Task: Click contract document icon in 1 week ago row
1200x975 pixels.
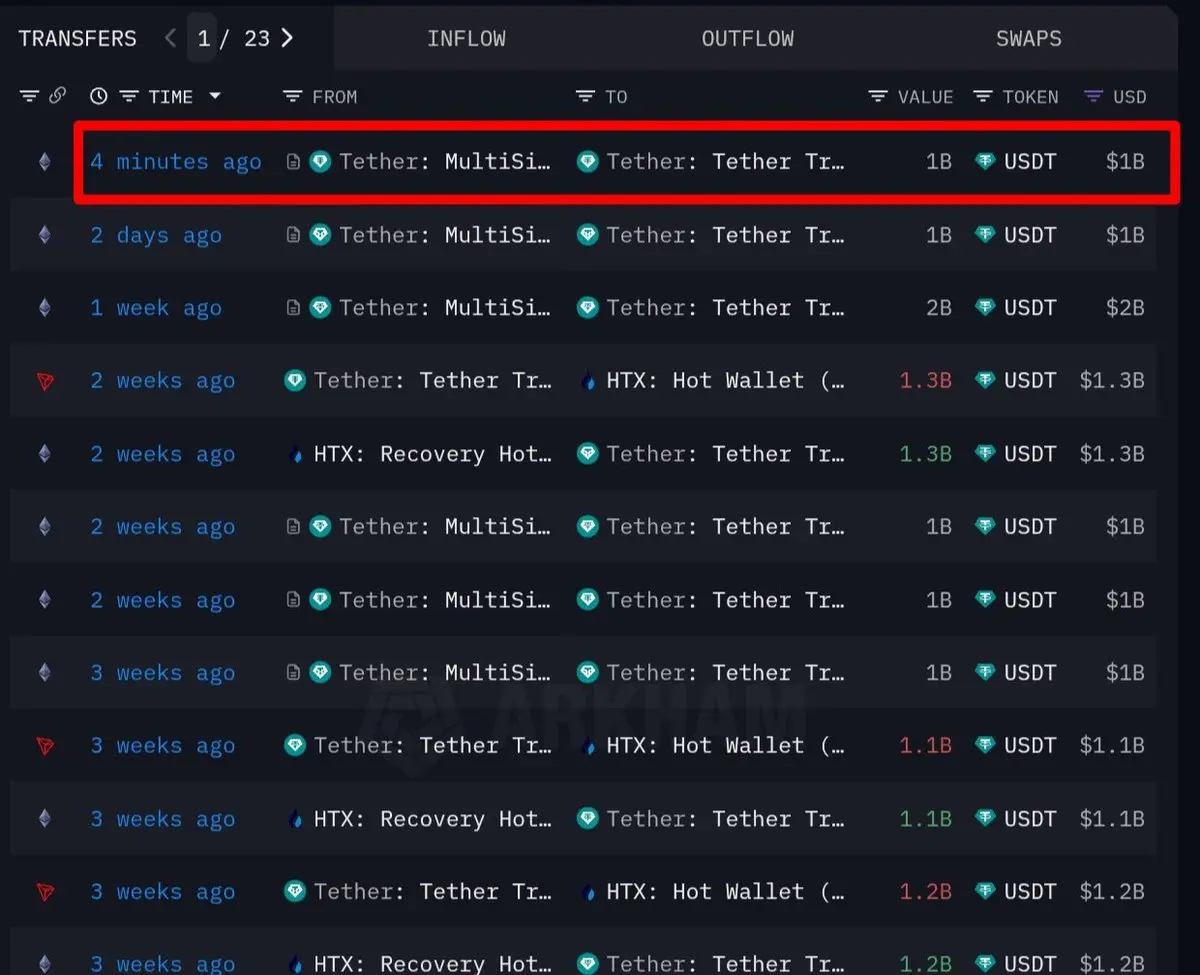Action: click(293, 308)
